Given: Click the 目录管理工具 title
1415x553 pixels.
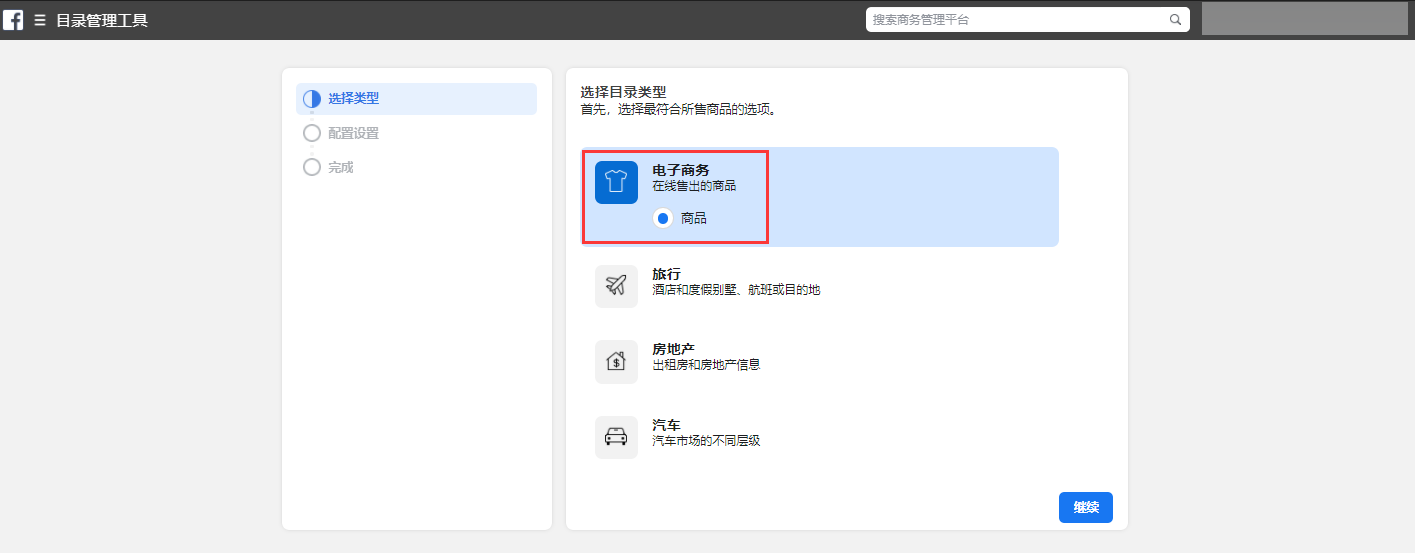Looking at the screenshot, I should 102,20.
